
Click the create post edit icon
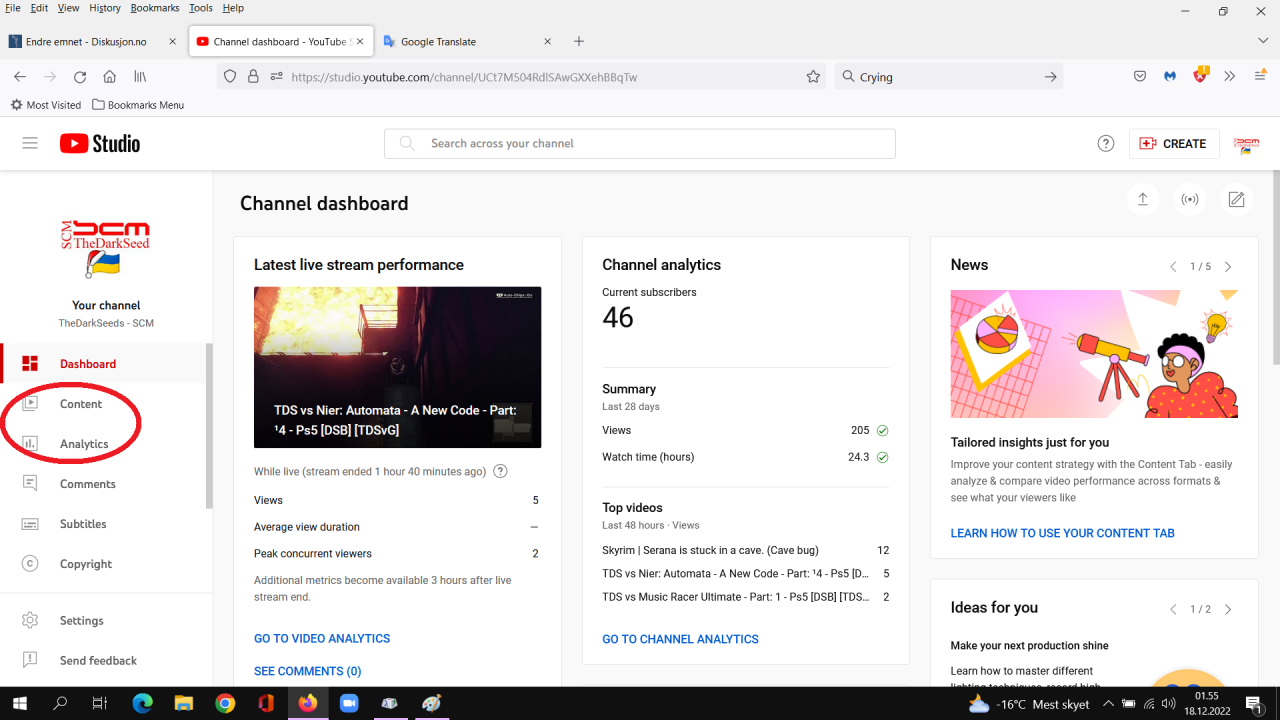coord(1237,199)
